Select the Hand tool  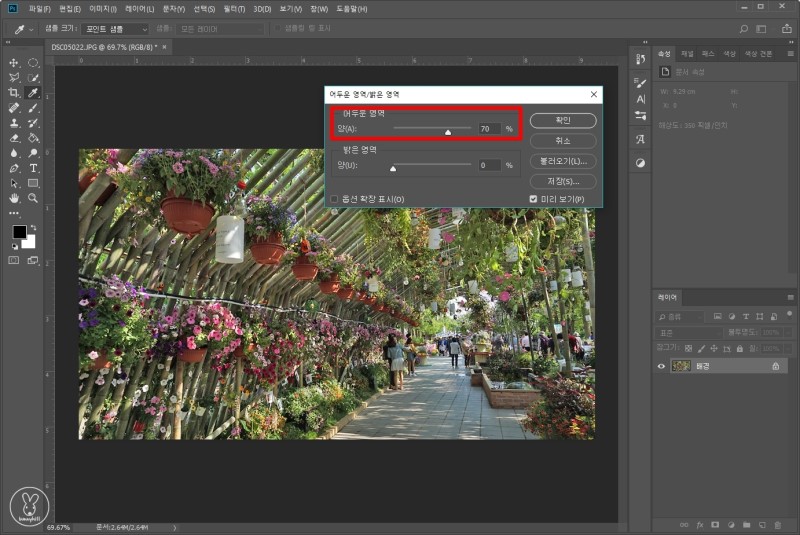click(14, 198)
